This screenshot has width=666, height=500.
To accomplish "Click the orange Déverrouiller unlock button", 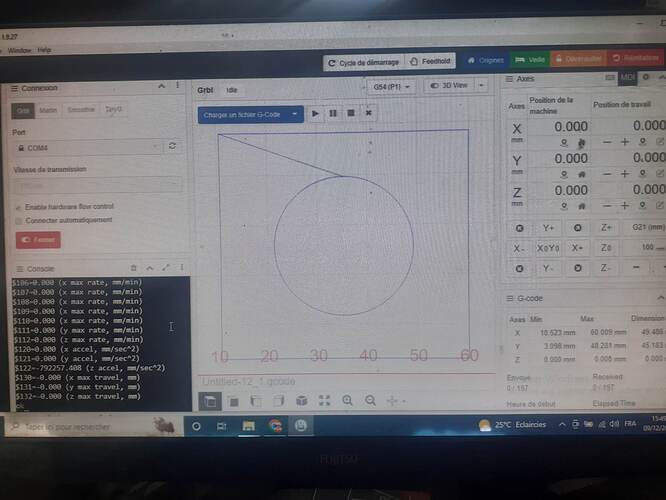I will 578,59.
